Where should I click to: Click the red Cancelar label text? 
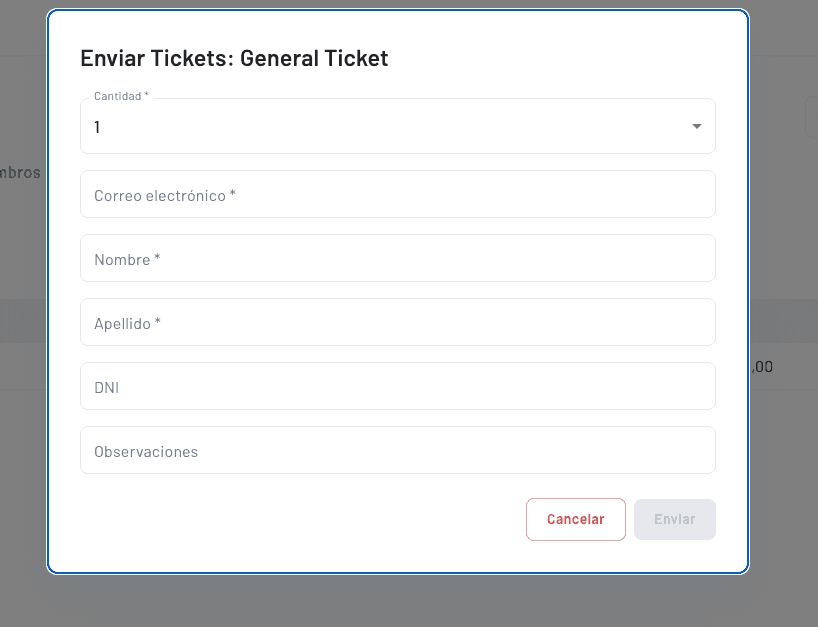coord(576,519)
